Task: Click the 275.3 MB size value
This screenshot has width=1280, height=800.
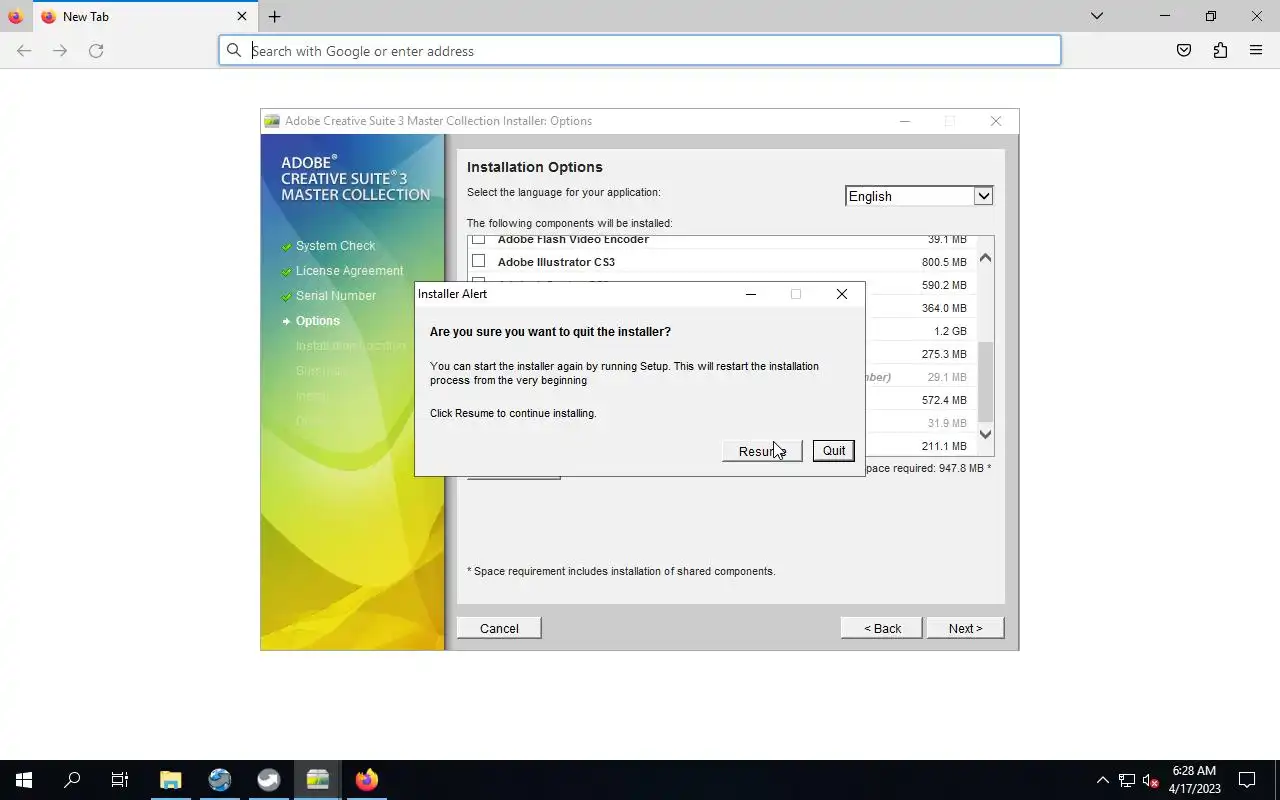Action: [x=944, y=354]
